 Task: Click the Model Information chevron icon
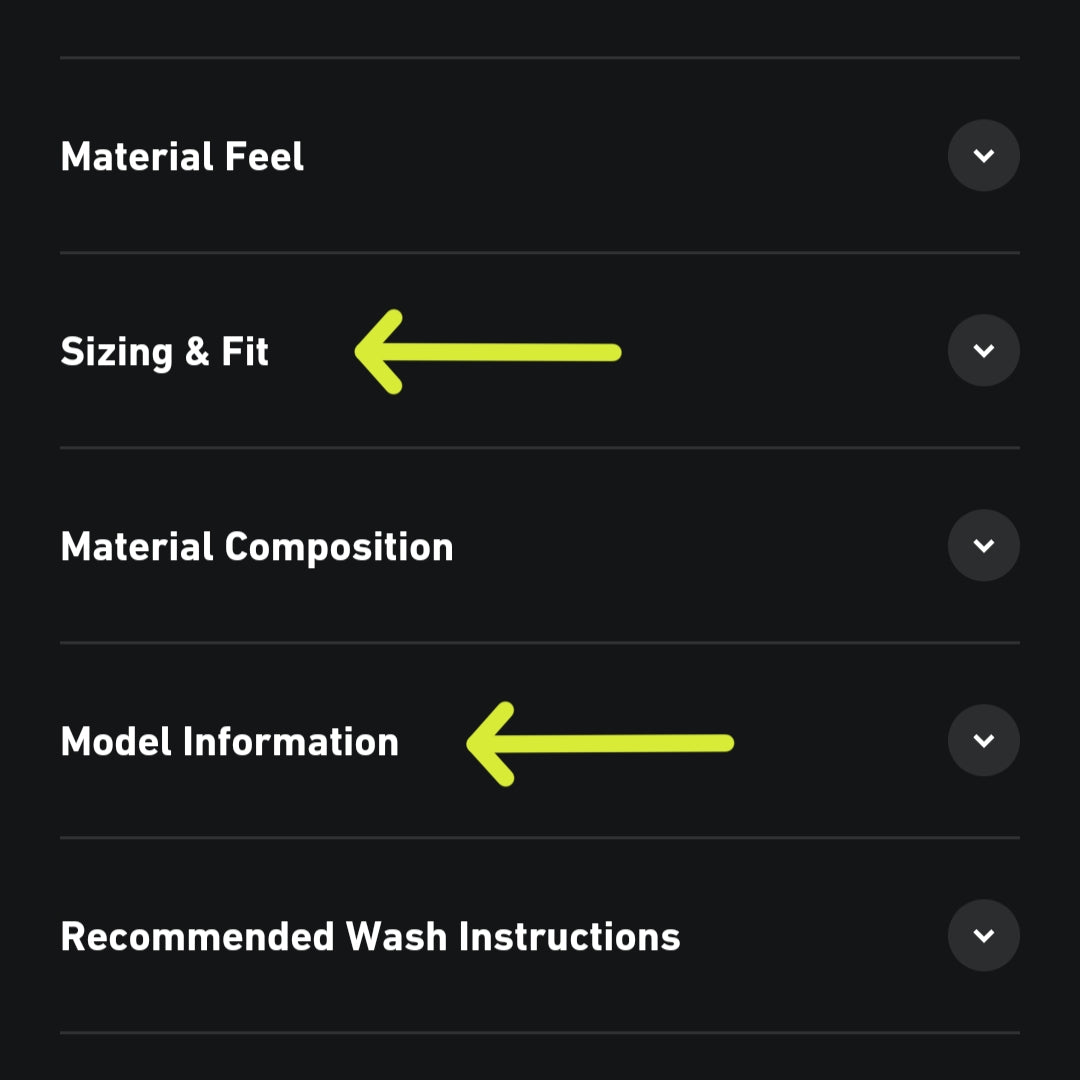tap(983, 741)
